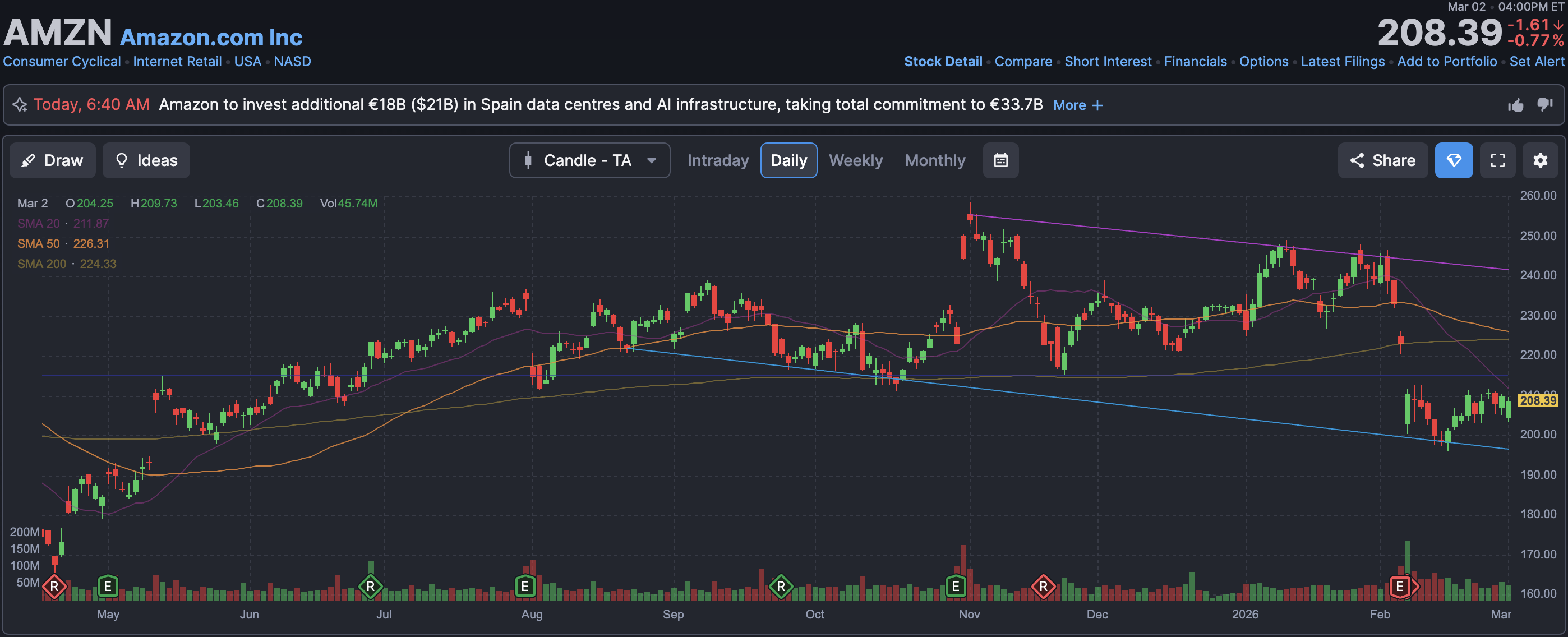Click the thumbs down icon on news
This screenshot has height=637, width=1568.
coord(1545,105)
